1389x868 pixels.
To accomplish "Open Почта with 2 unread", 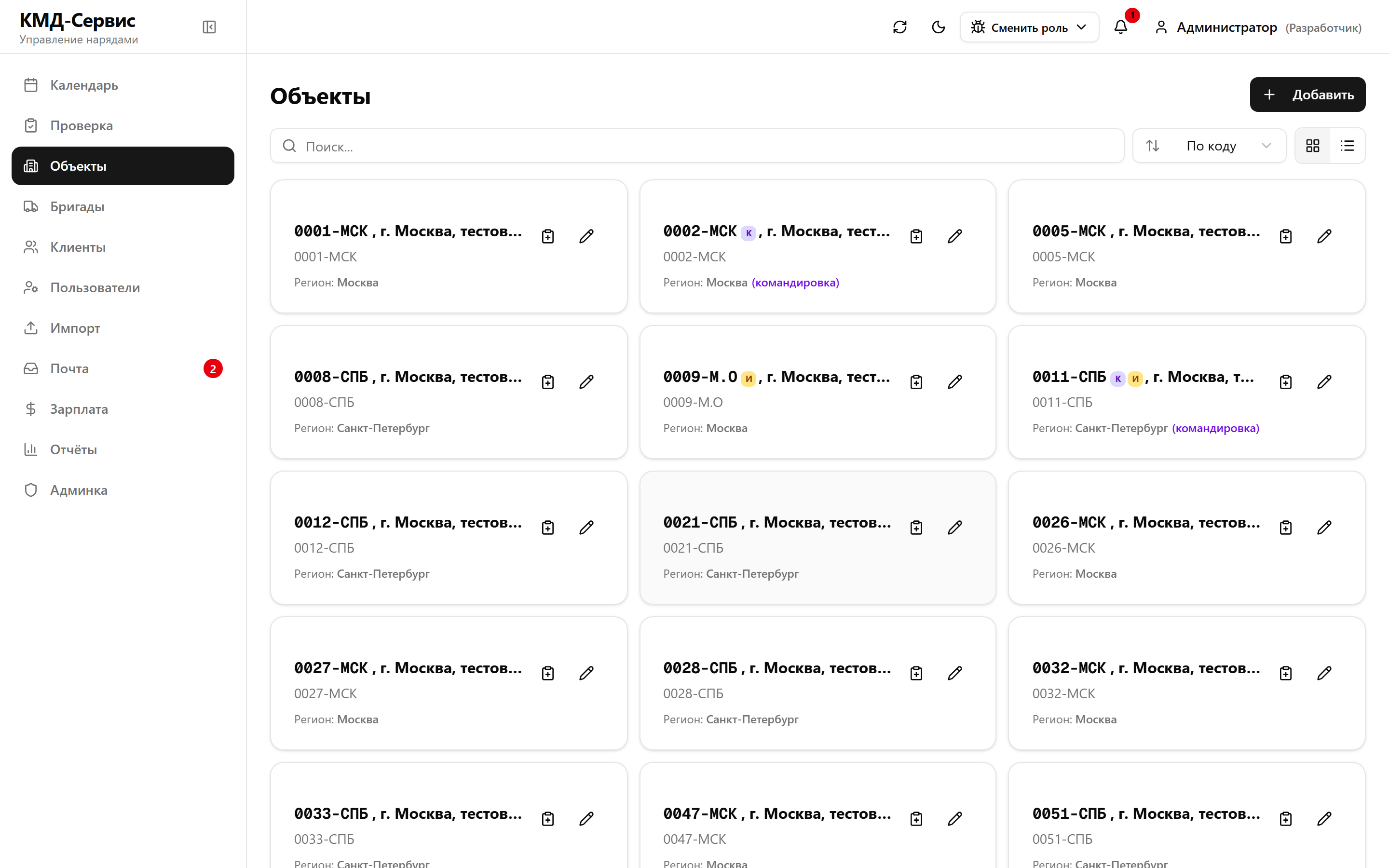I will [x=123, y=368].
